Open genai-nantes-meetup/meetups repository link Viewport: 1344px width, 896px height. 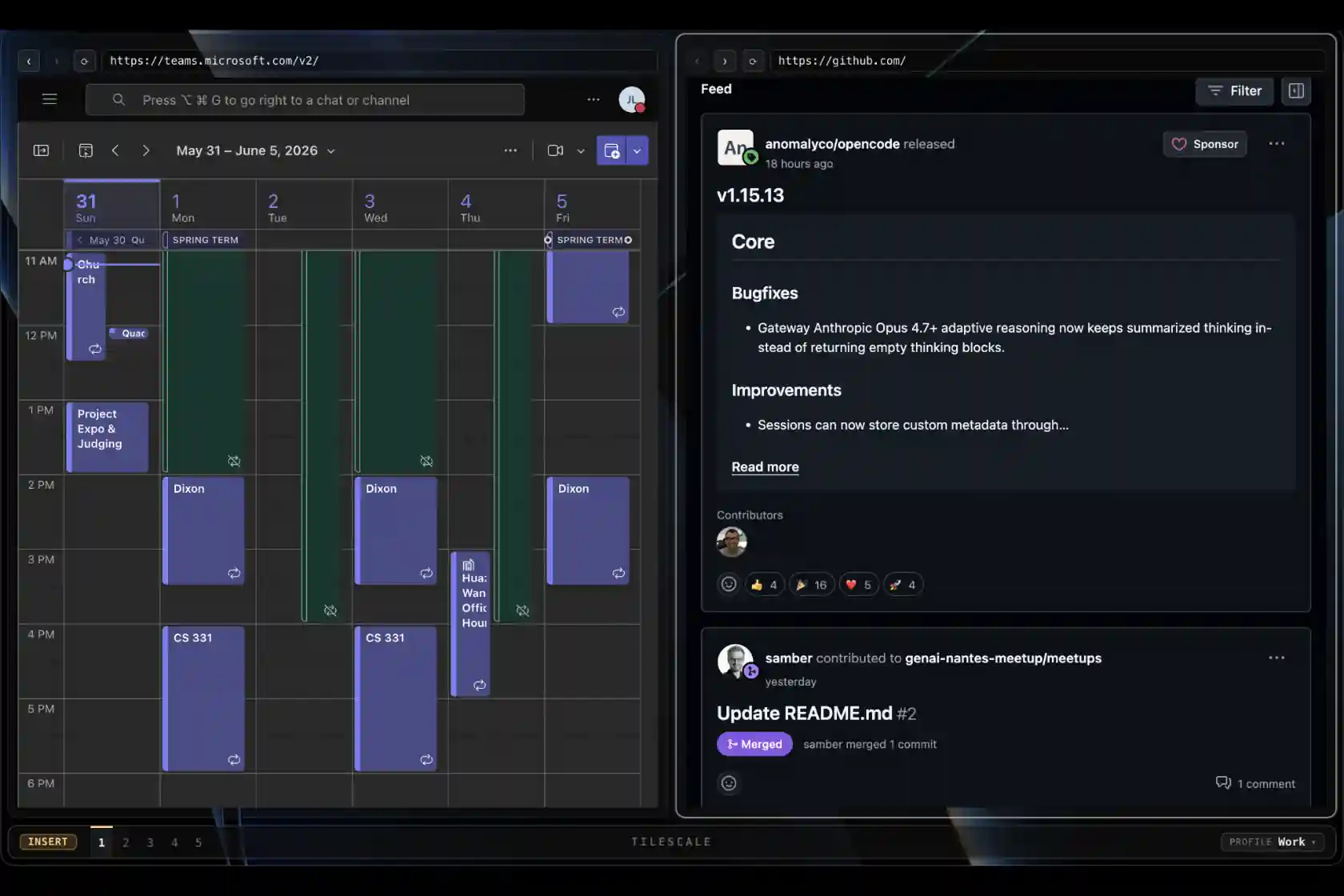point(1003,658)
